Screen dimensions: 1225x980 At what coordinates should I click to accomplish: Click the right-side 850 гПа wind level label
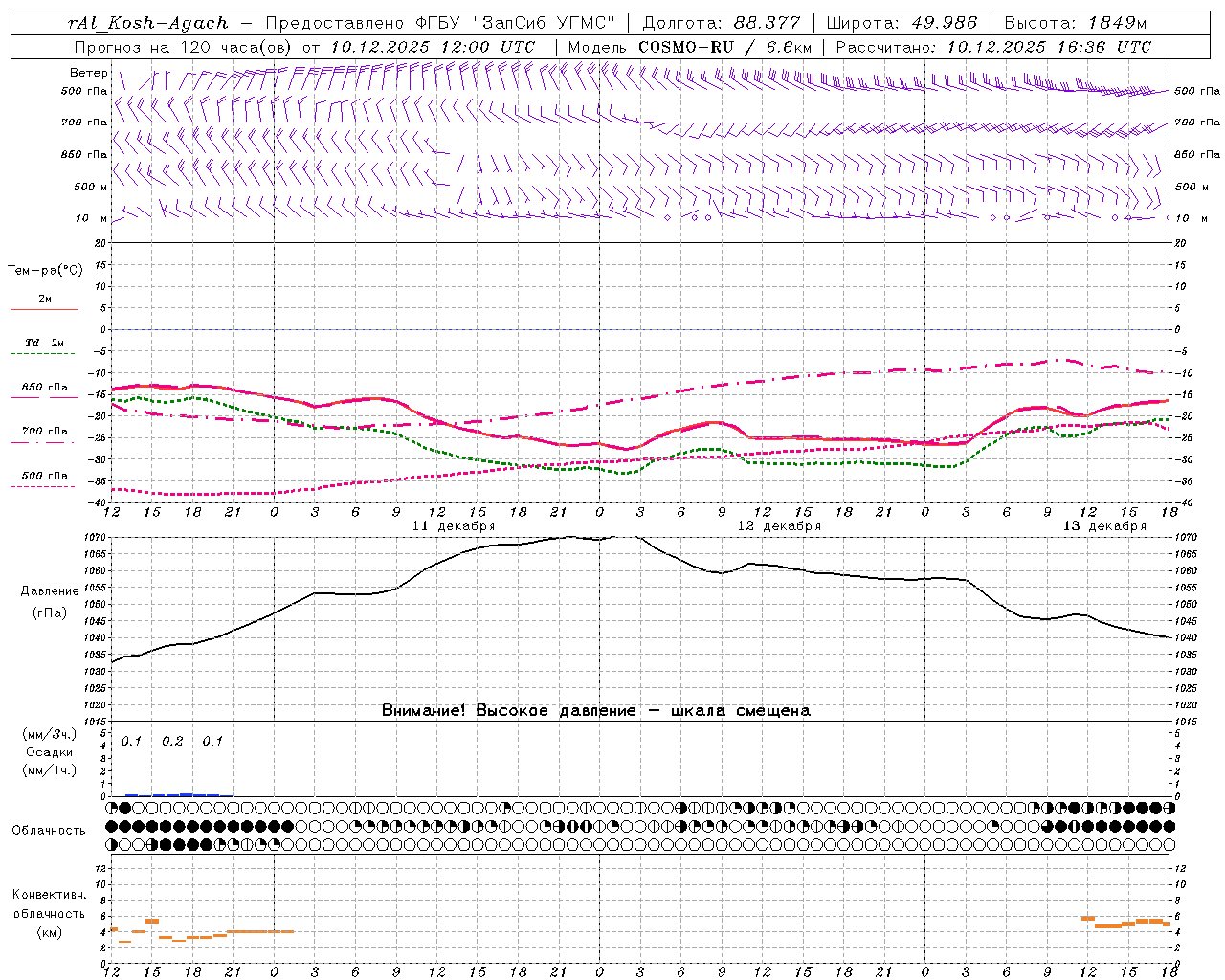point(1197,154)
